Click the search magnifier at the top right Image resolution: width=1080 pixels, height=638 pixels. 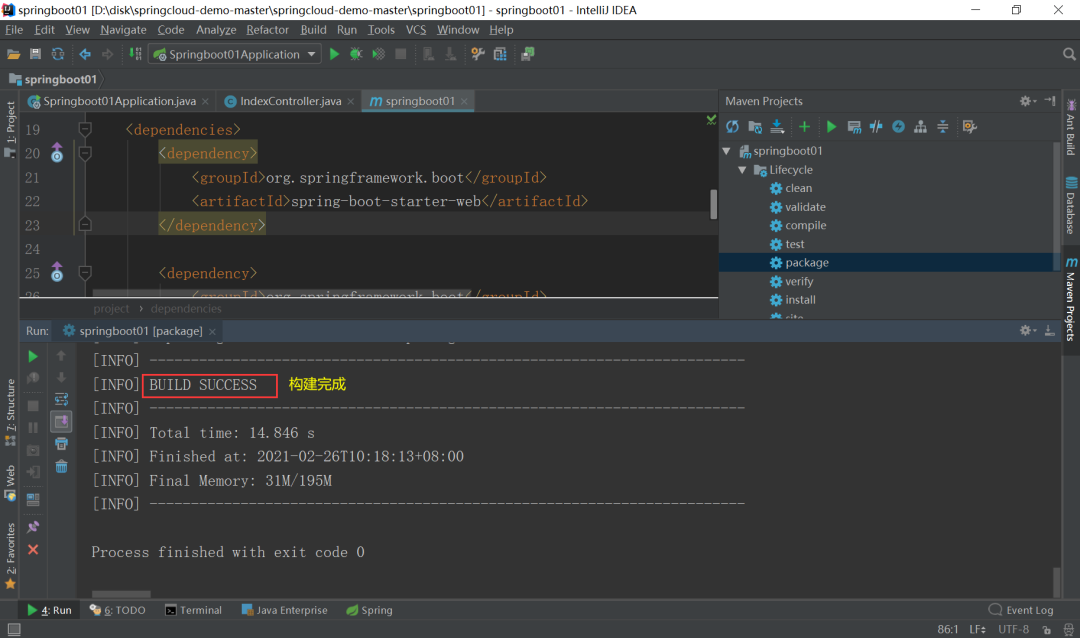[x=1069, y=54]
